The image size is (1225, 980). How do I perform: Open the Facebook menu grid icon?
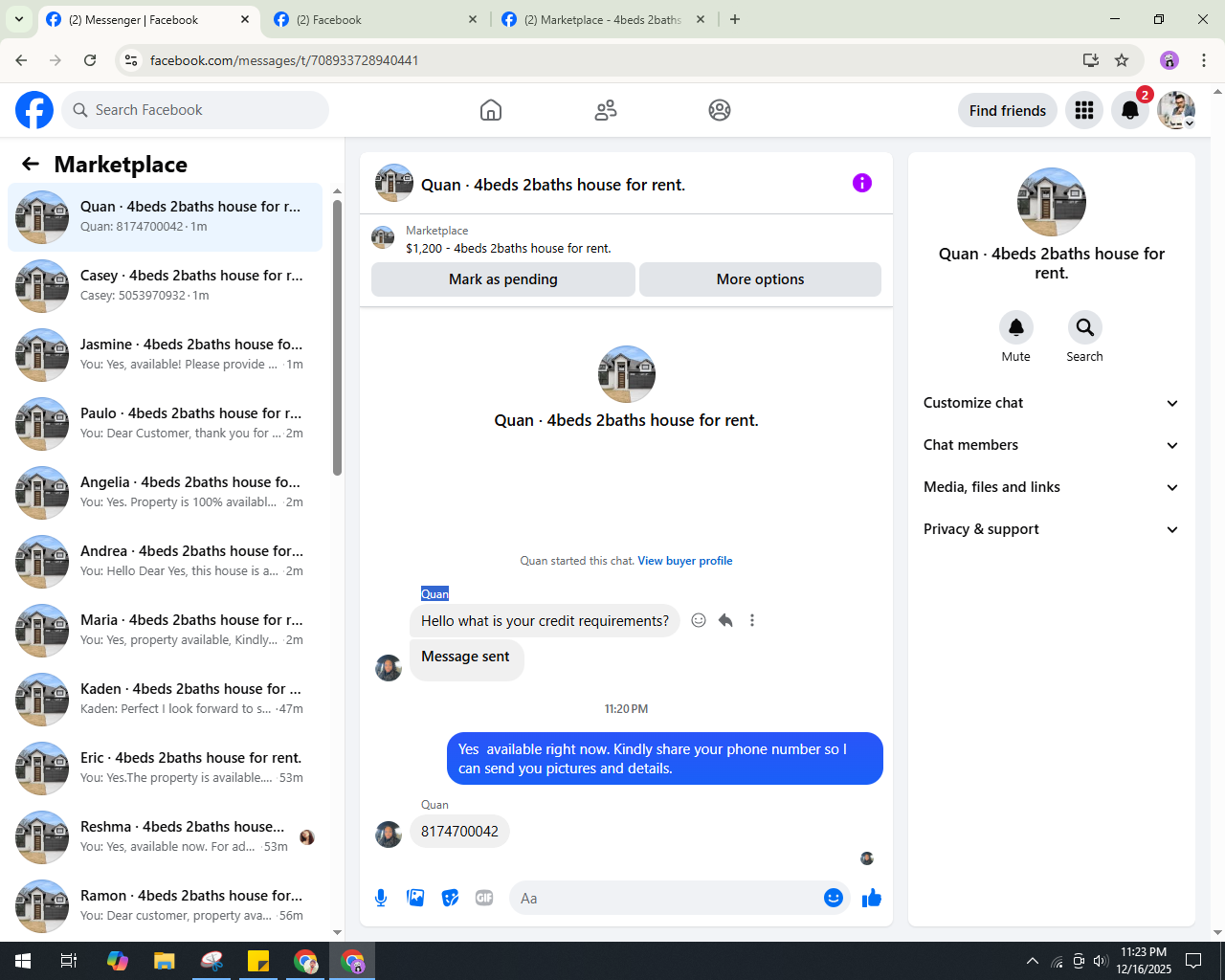[1084, 110]
